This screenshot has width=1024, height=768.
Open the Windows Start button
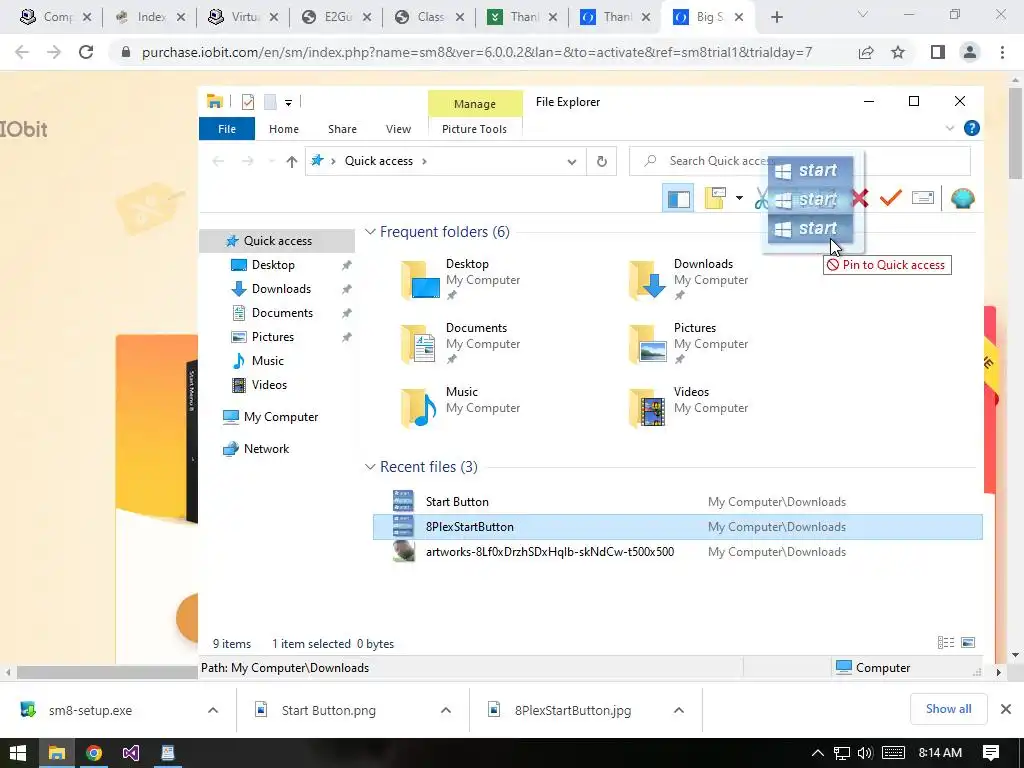coord(18,753)
